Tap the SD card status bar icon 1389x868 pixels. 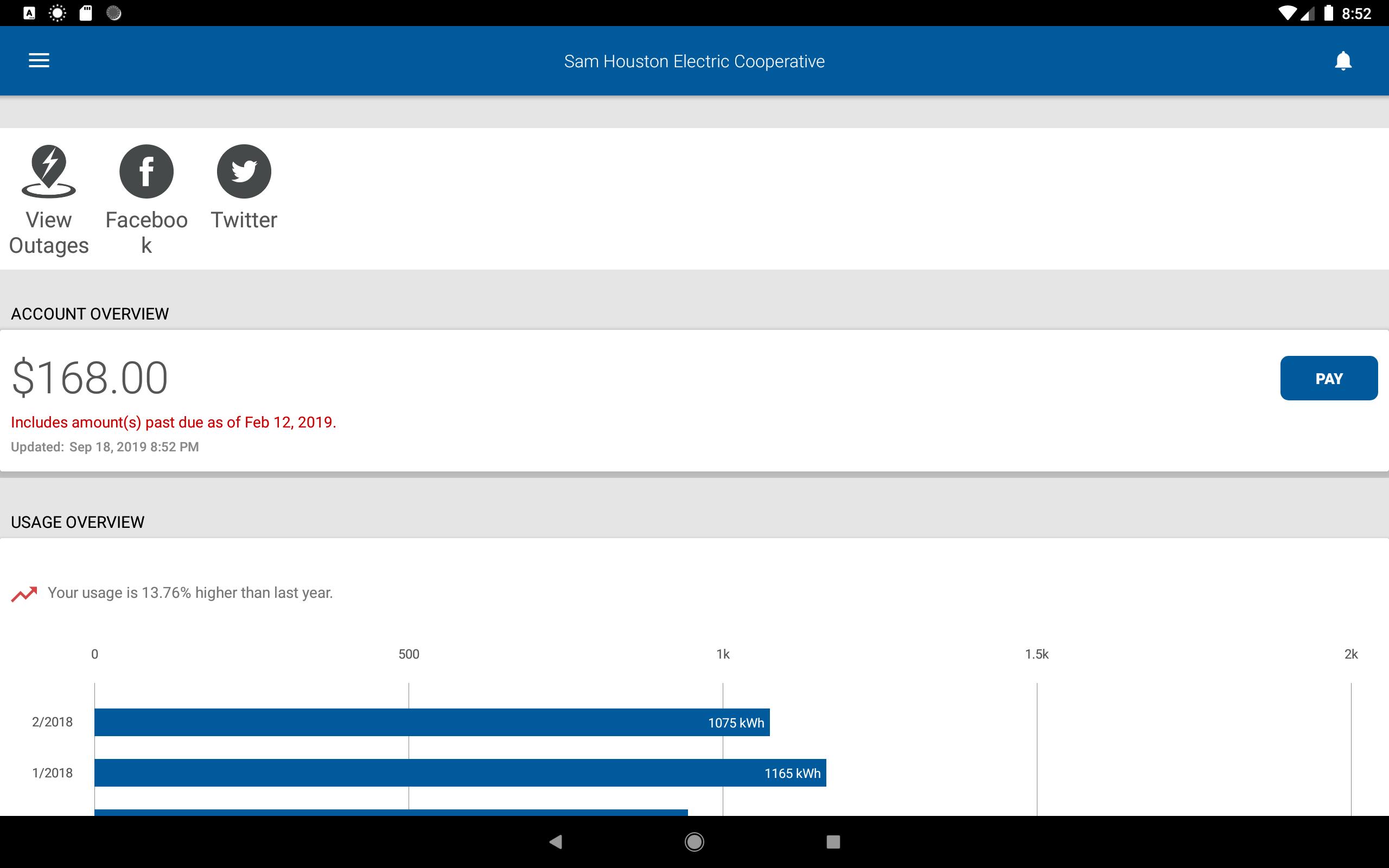86,13
